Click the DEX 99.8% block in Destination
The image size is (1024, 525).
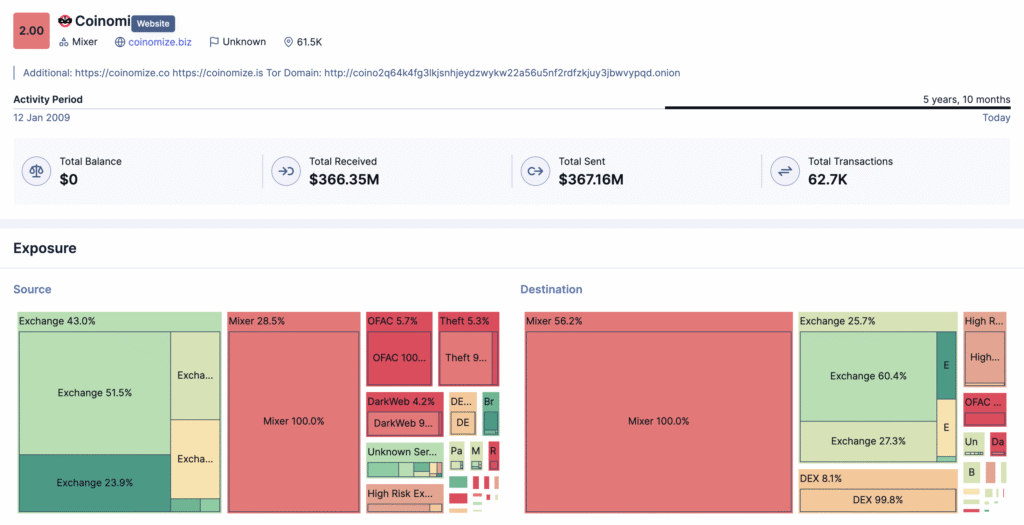[x=877, y=500]
